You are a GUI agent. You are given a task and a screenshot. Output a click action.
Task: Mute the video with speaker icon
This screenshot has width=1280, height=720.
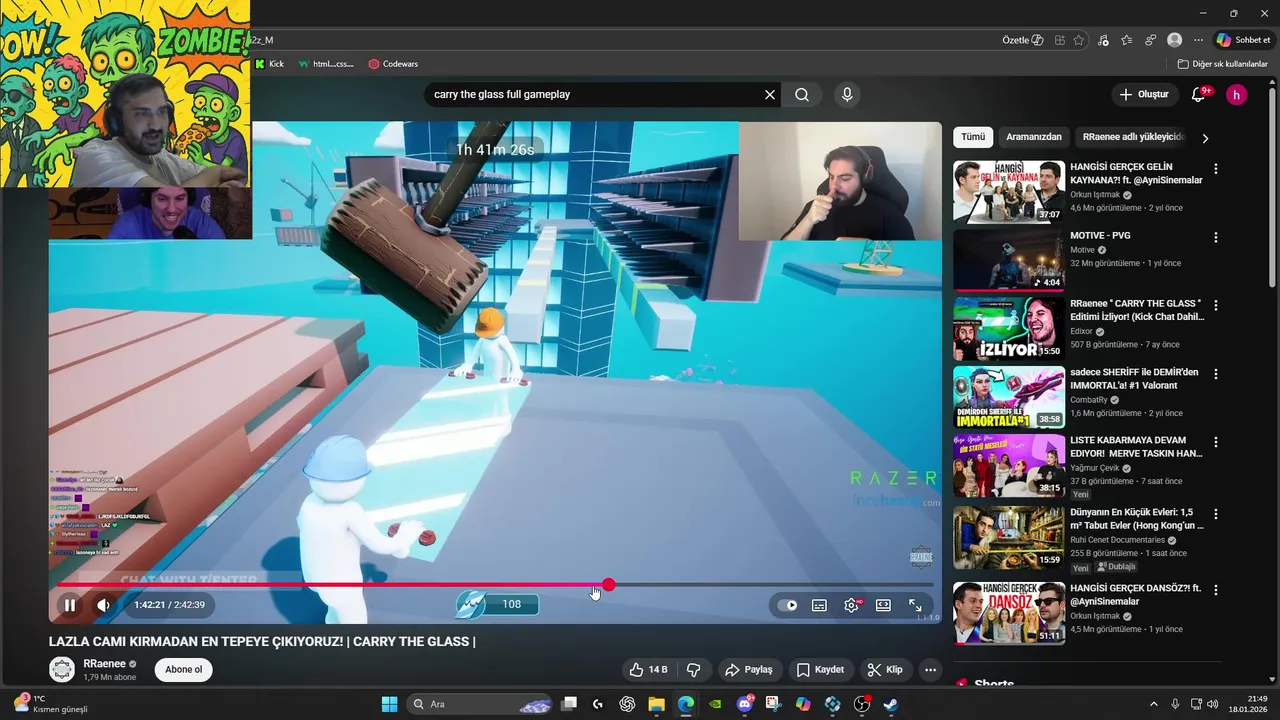tap(103, 605)
